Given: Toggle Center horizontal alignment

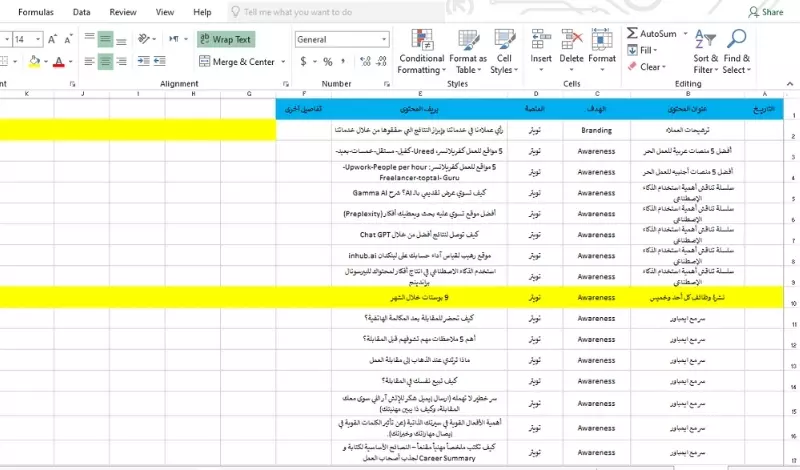Looking at the screenshot, I should coord(105,61).
